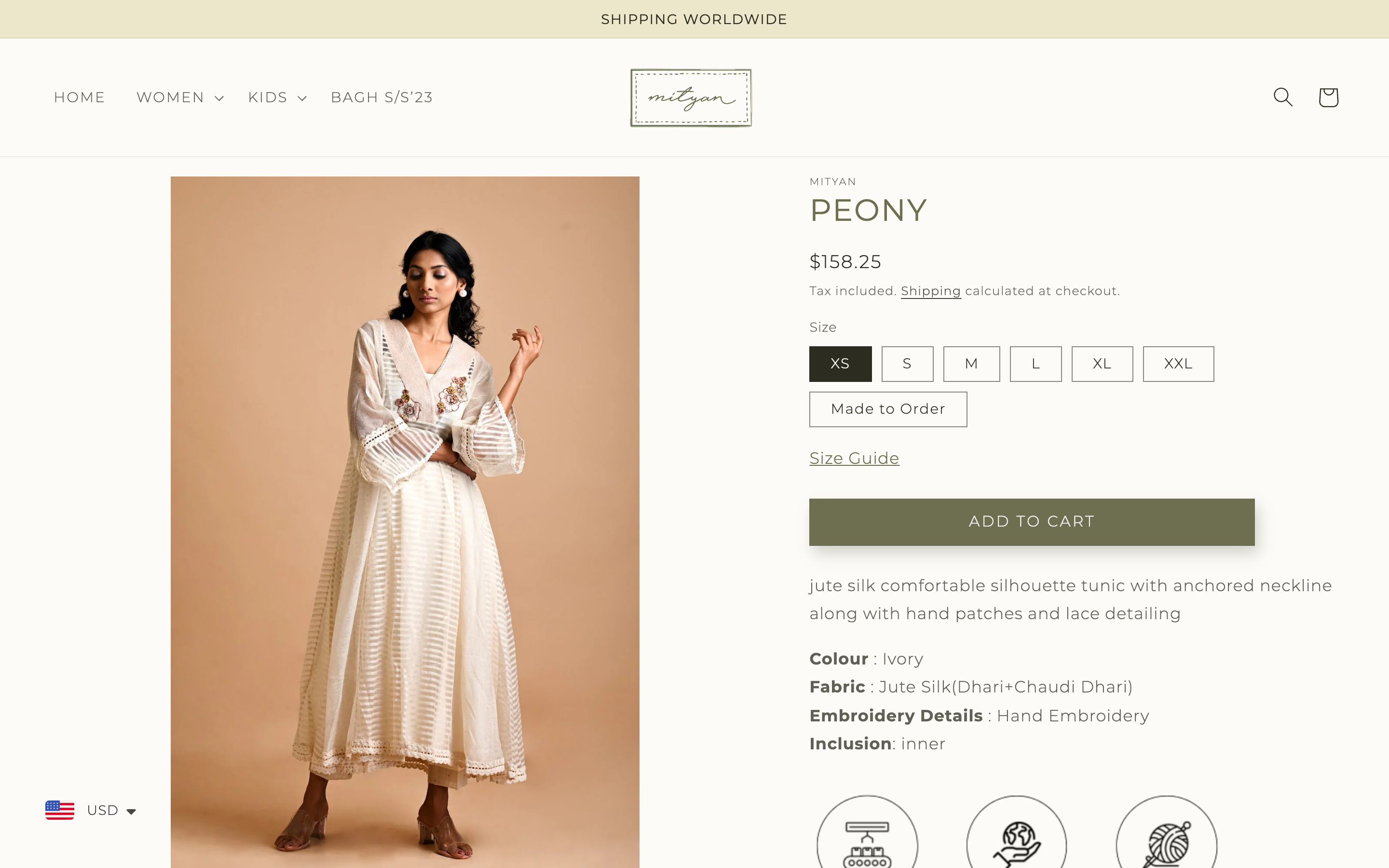Click the US flag currency icon
Viewport: 1389px width, 868px height.
[59, 810]
